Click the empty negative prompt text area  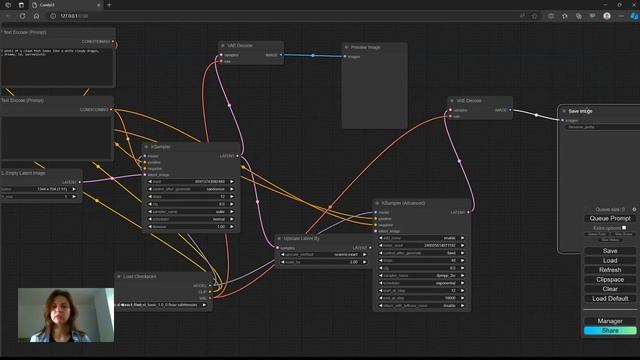tap(57, 137)
